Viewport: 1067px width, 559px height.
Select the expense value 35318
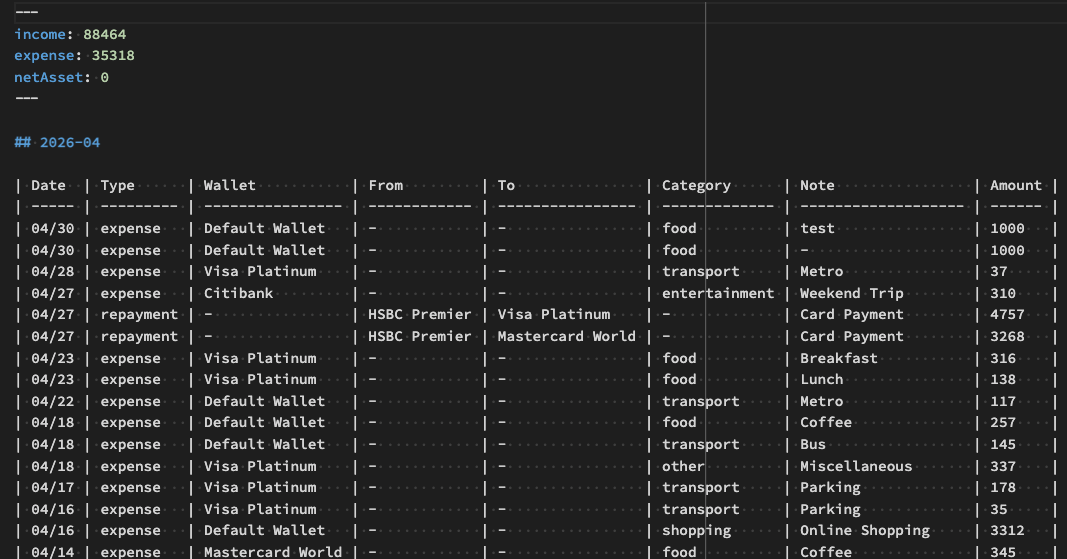[113, 56]
